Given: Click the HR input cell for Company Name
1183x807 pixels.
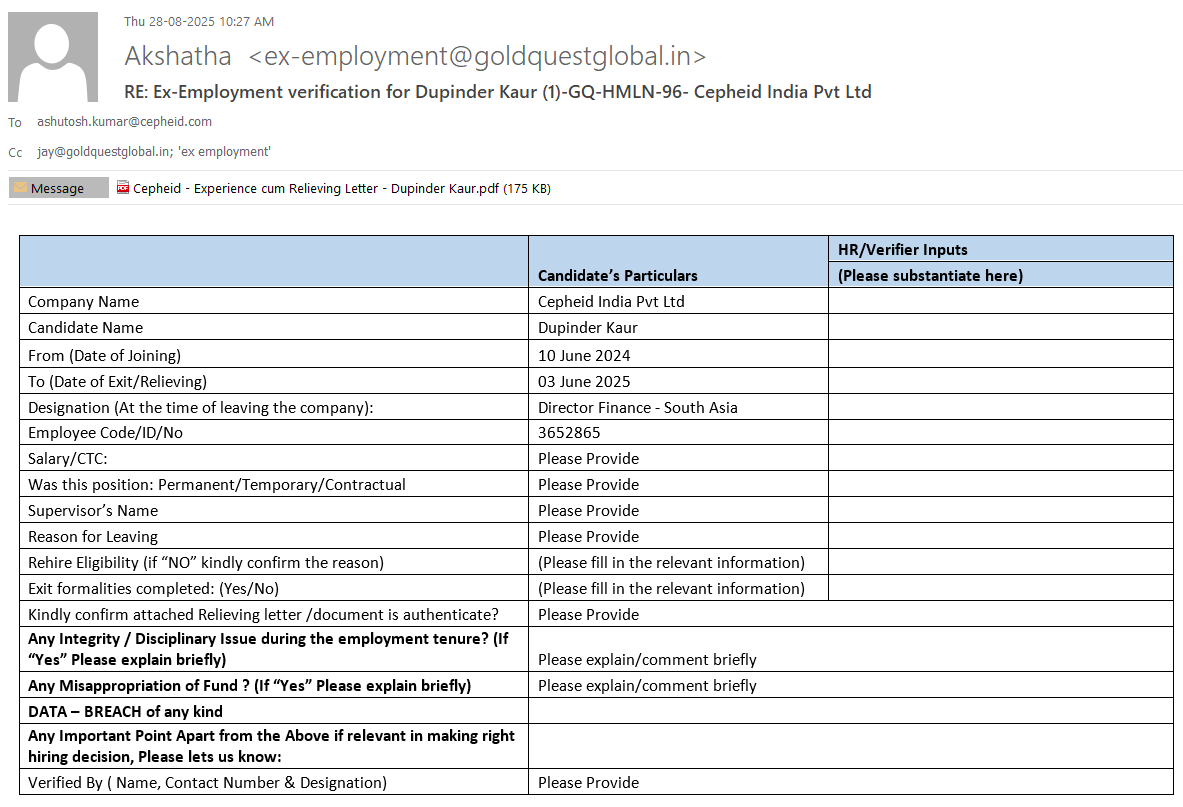Looking at the screenshot, I should (1000, 301).
